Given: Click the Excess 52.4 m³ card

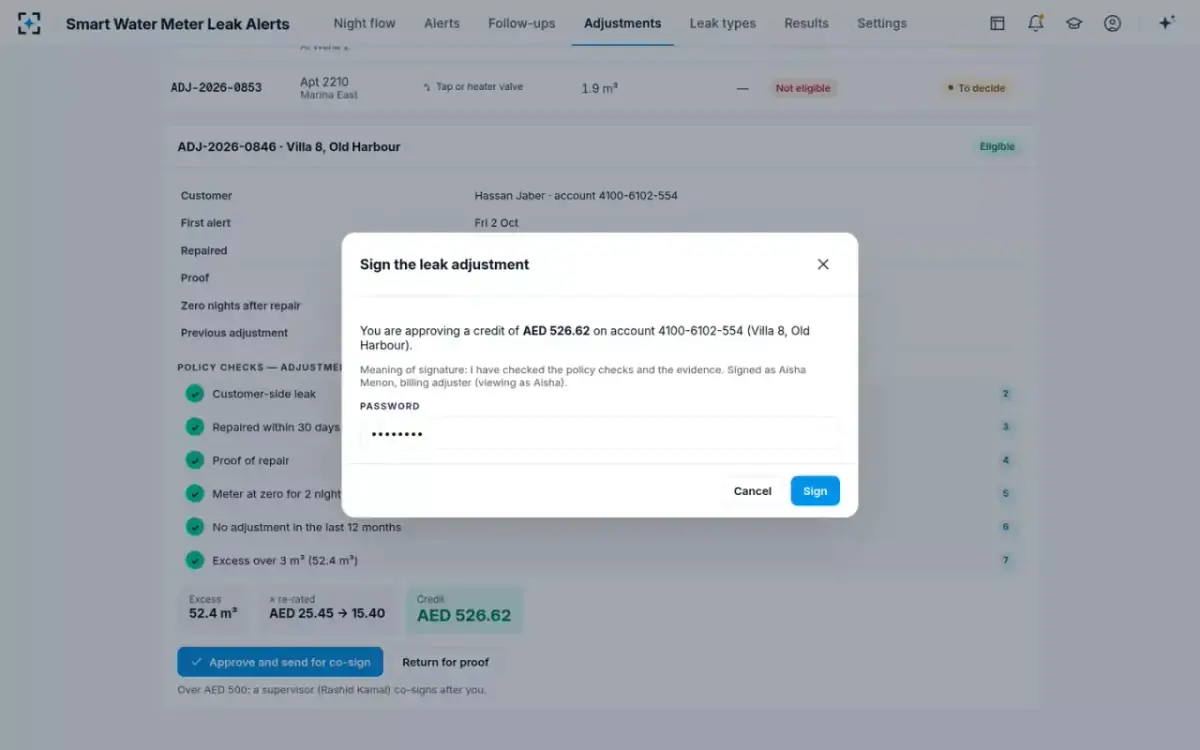Looking at the screenshot, I should (x=214, y=609).
